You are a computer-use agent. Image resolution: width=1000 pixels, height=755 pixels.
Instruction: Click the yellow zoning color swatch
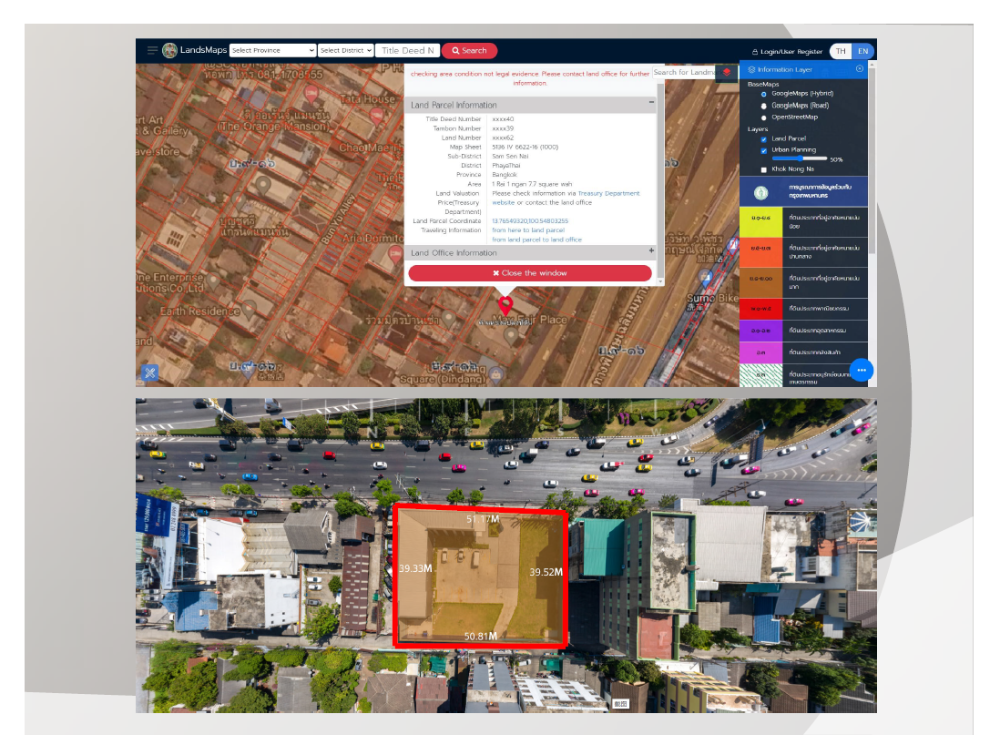(761, 221)
